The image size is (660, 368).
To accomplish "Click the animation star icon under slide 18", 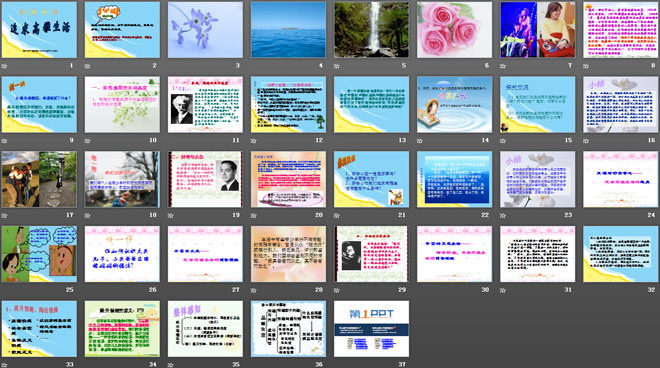I will pyautogui.click(x=88, y=216).
